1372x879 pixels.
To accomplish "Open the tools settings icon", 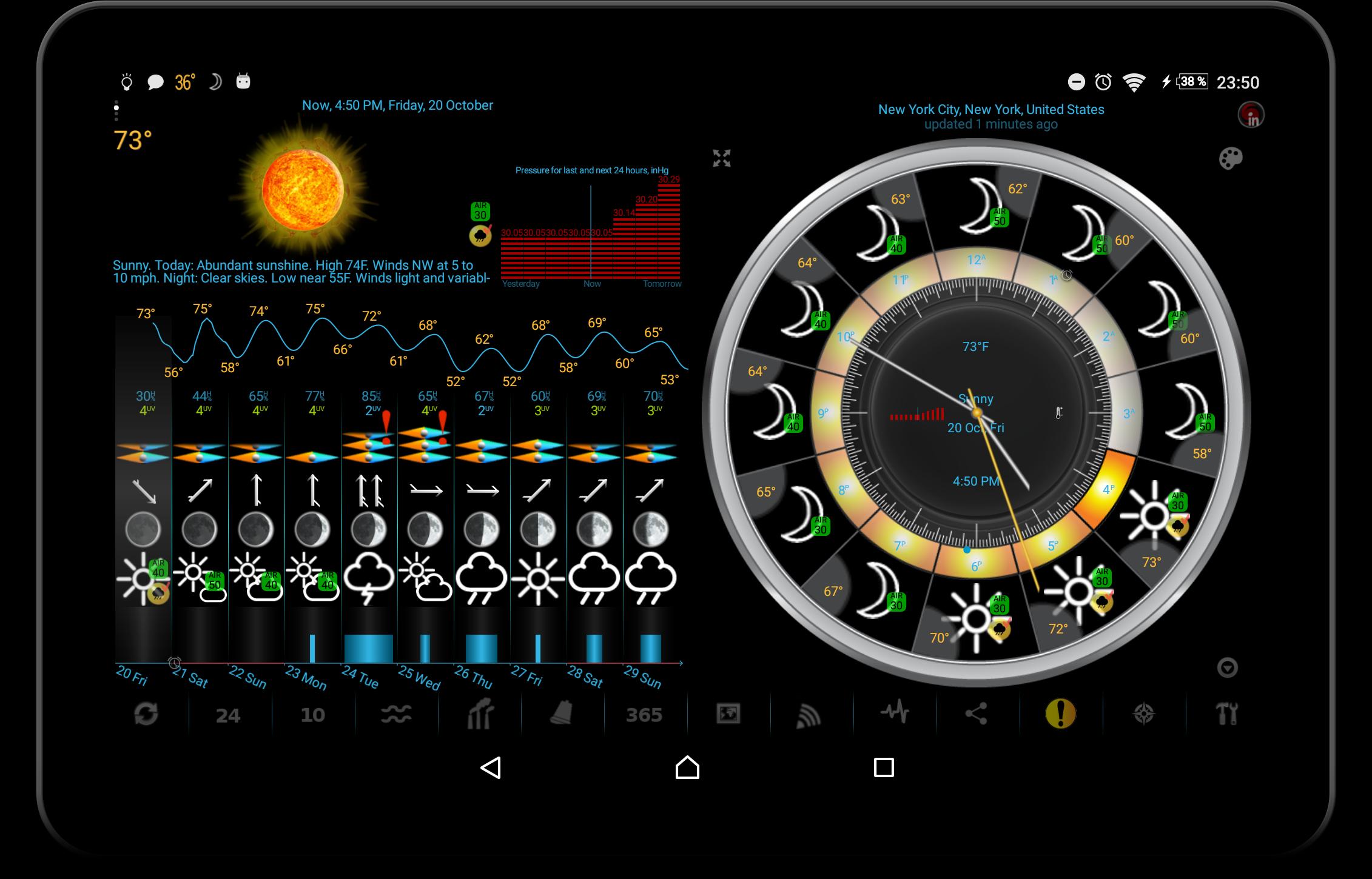I will [1226, 714].
